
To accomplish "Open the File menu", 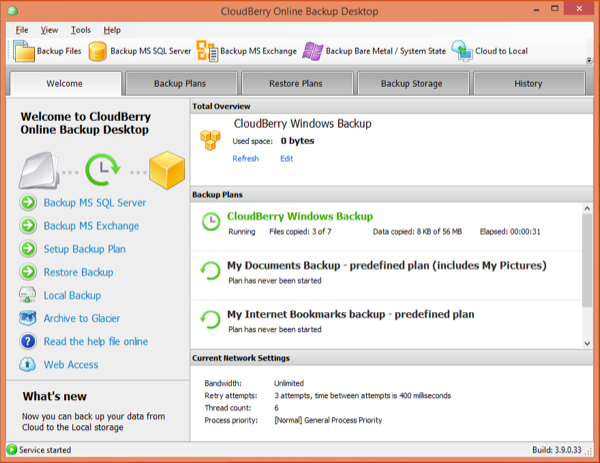I will (22, 30).
